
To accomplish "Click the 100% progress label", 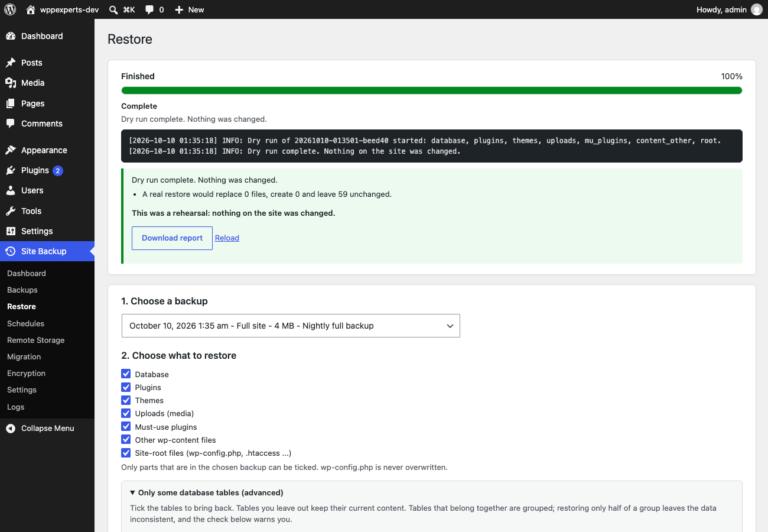I will pos(731,76).
